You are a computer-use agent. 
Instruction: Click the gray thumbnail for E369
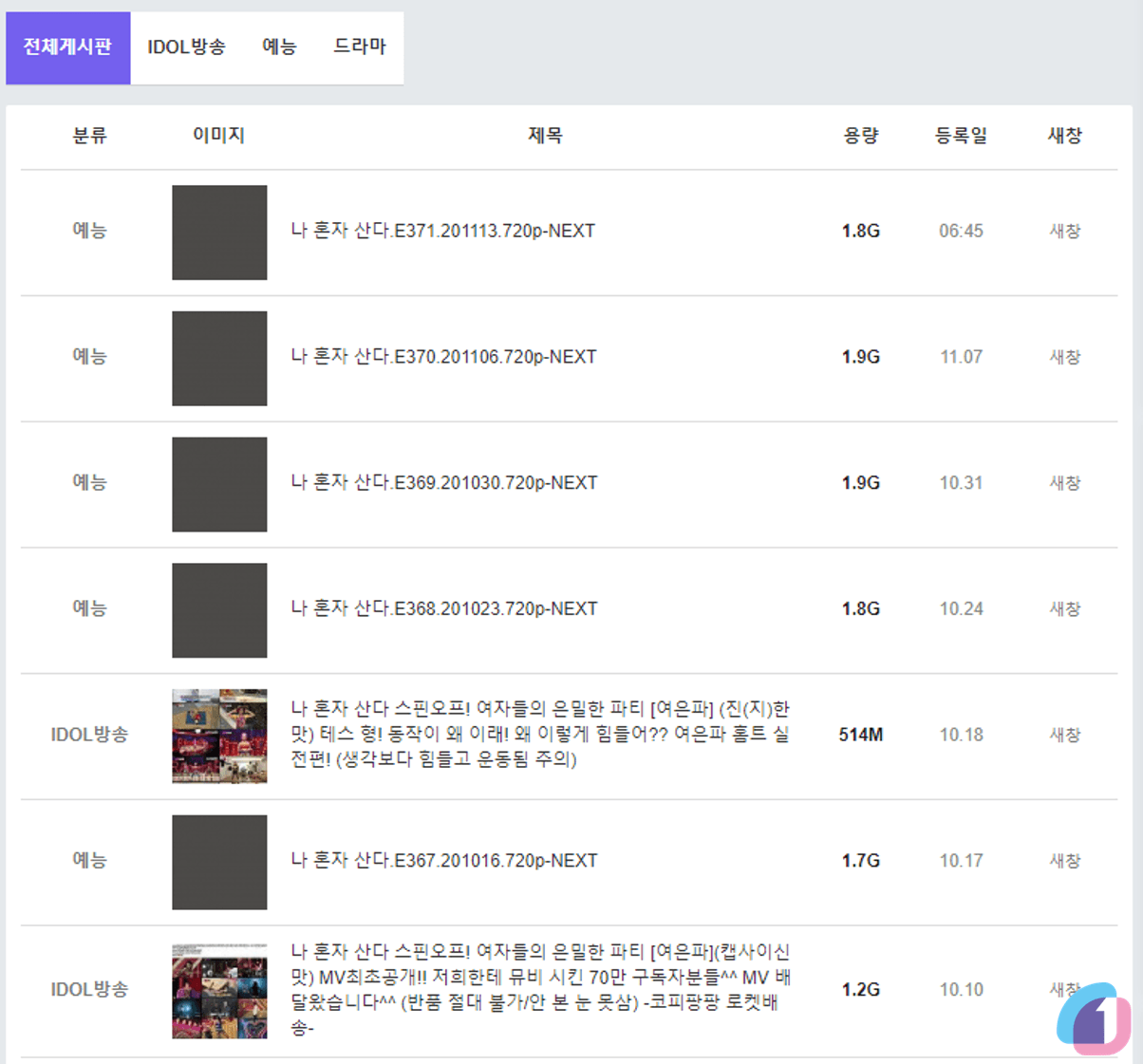coord(219,485)
